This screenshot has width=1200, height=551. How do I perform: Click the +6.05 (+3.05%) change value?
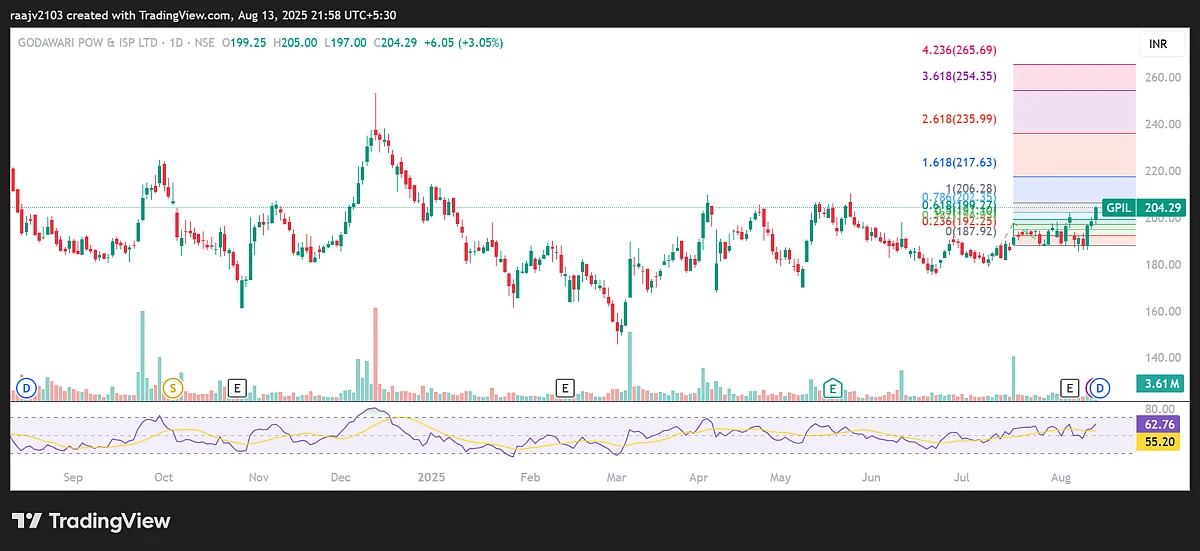[463, 43]
